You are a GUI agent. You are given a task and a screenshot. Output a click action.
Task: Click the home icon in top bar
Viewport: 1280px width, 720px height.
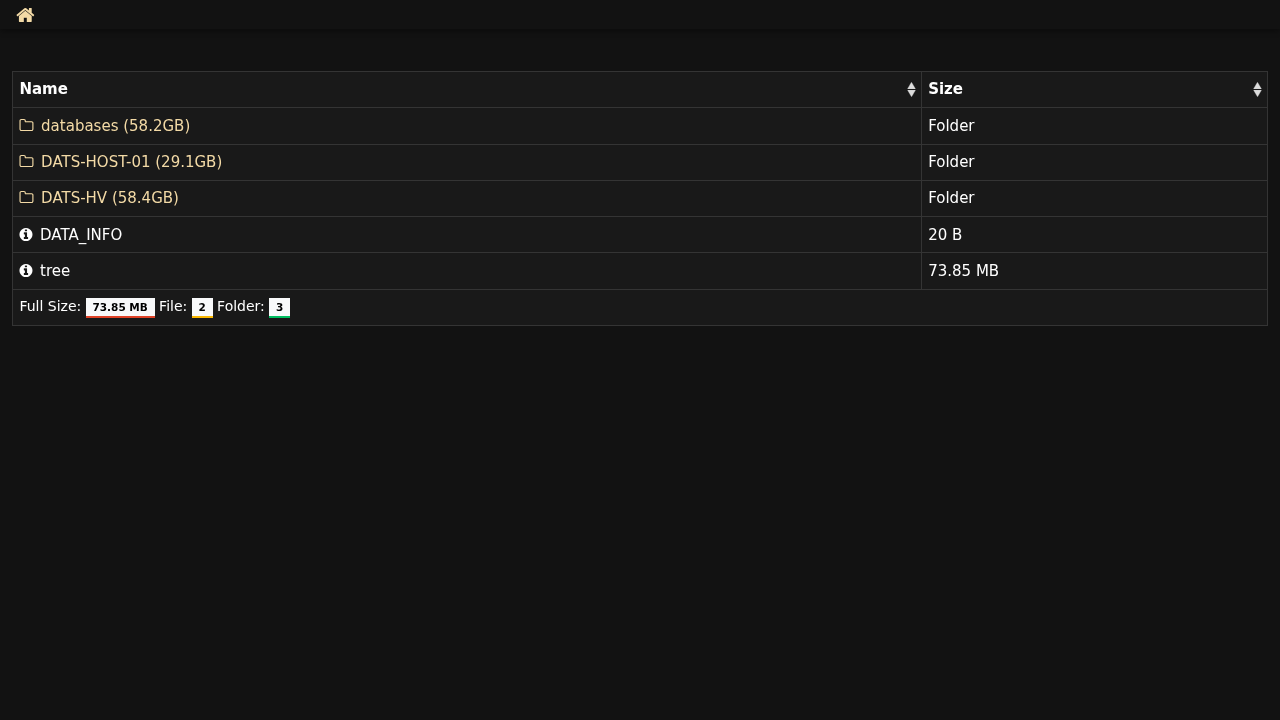[x=25, y=15]
